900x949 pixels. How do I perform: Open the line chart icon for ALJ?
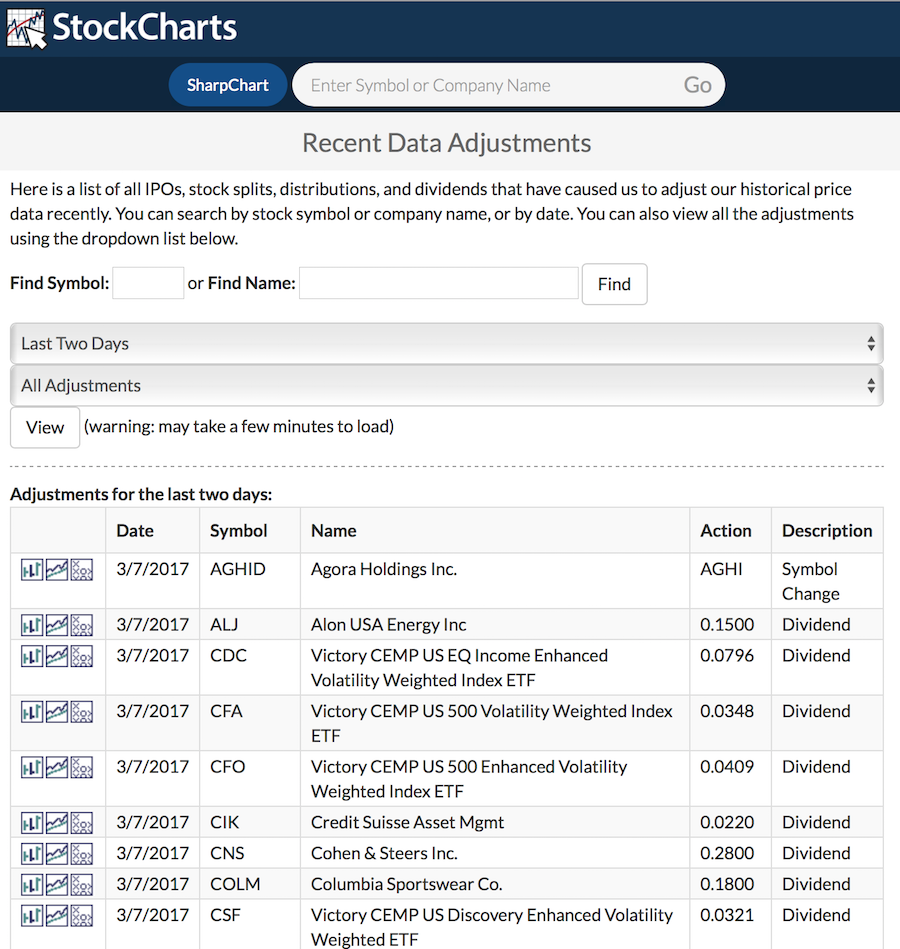pos(57,625)
